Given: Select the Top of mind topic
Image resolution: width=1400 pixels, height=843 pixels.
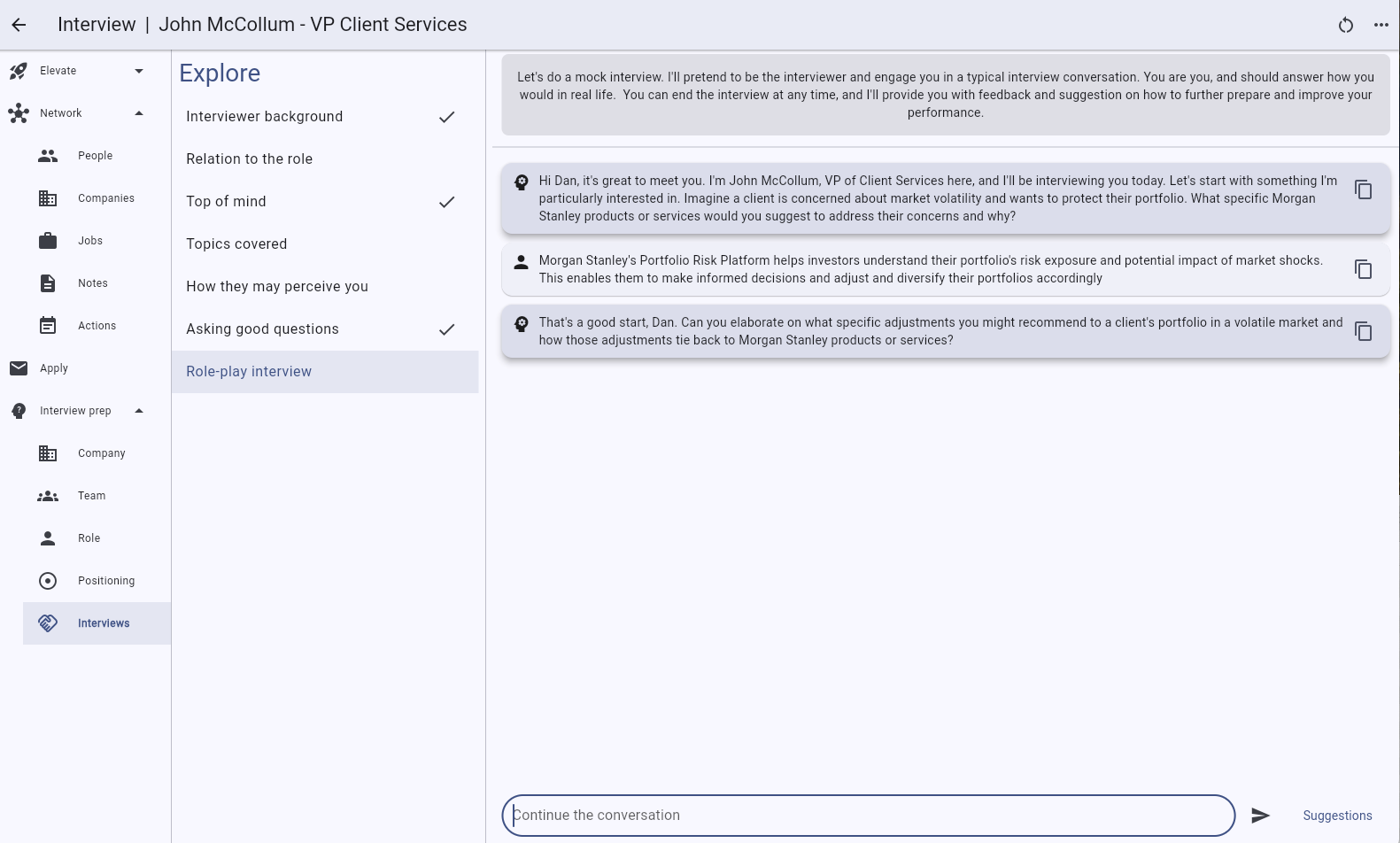Looking at the screenshot, I should click(x=226, y=202).
